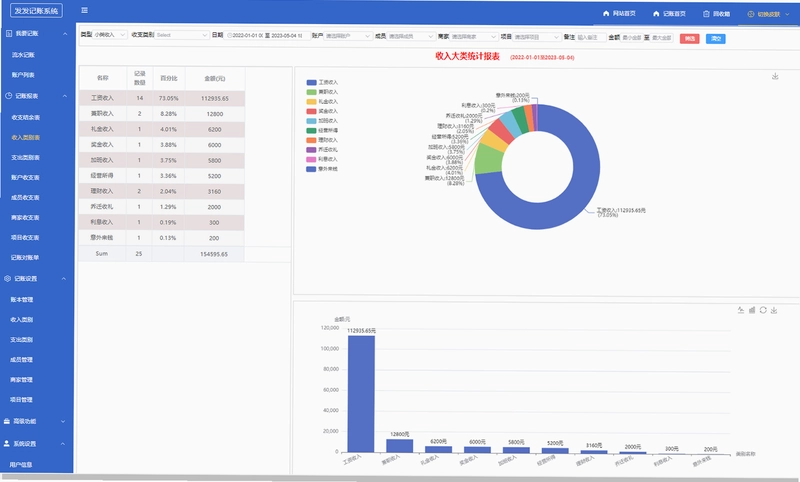Click the 礼金收入 yellow legend swatch

point(311,102)
